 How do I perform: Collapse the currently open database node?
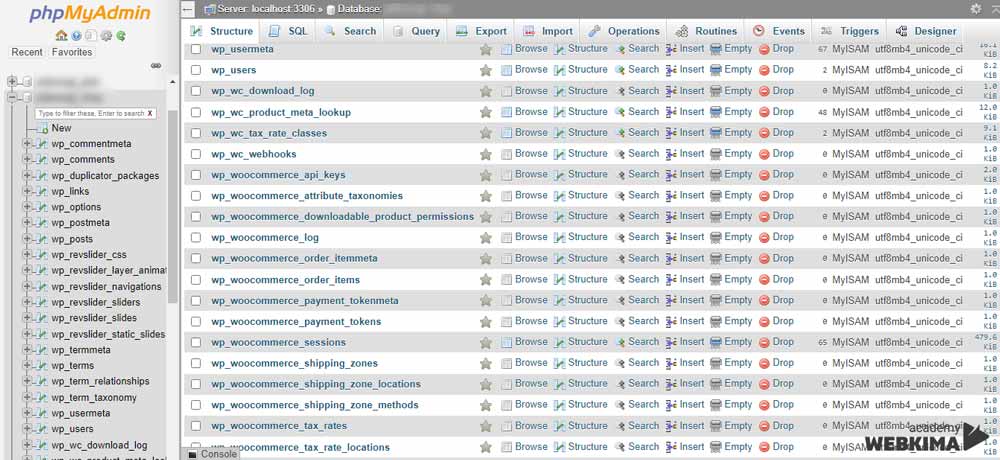click(x=12, y=98)
